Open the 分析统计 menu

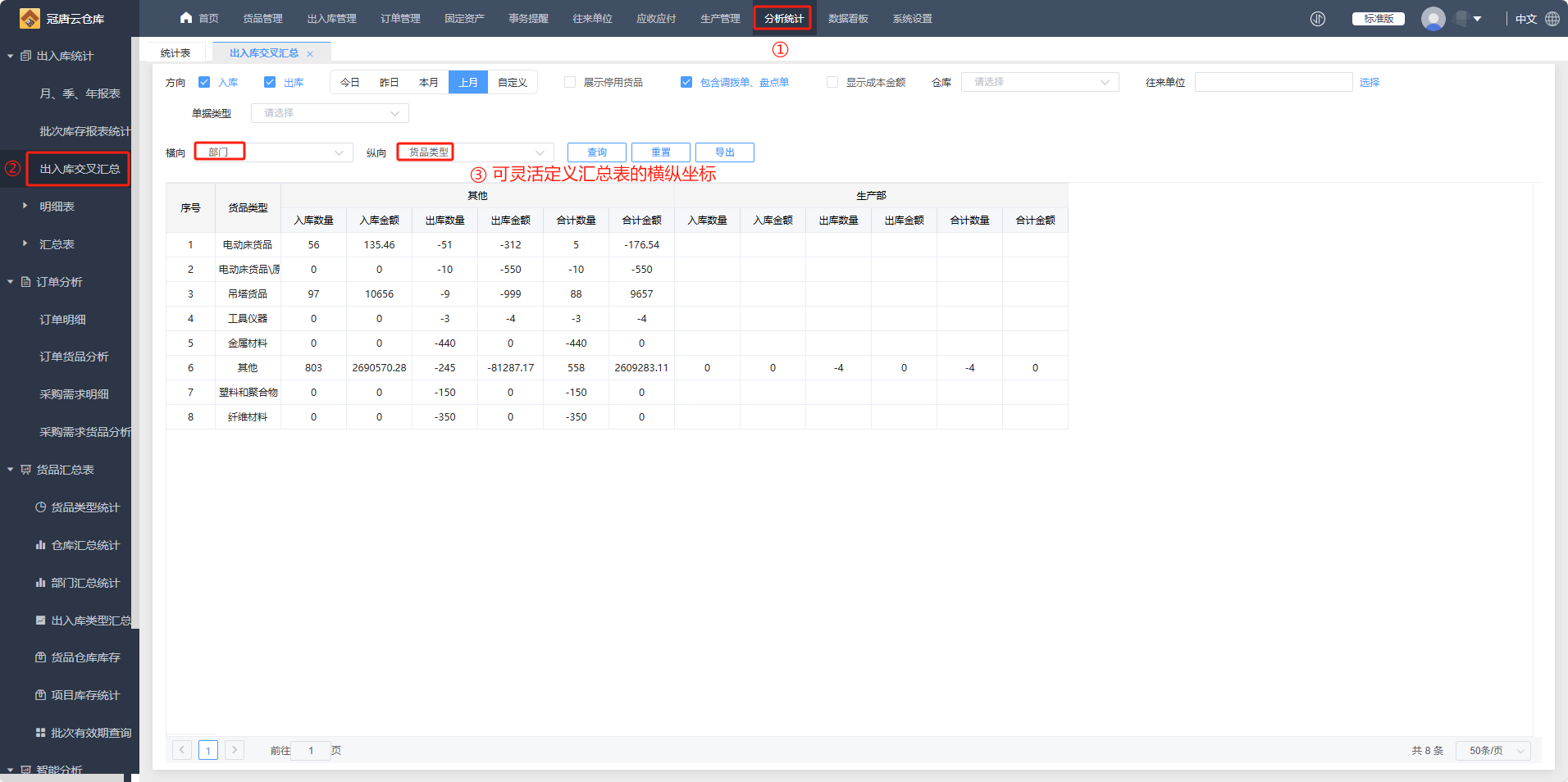(x=783, y=18)
